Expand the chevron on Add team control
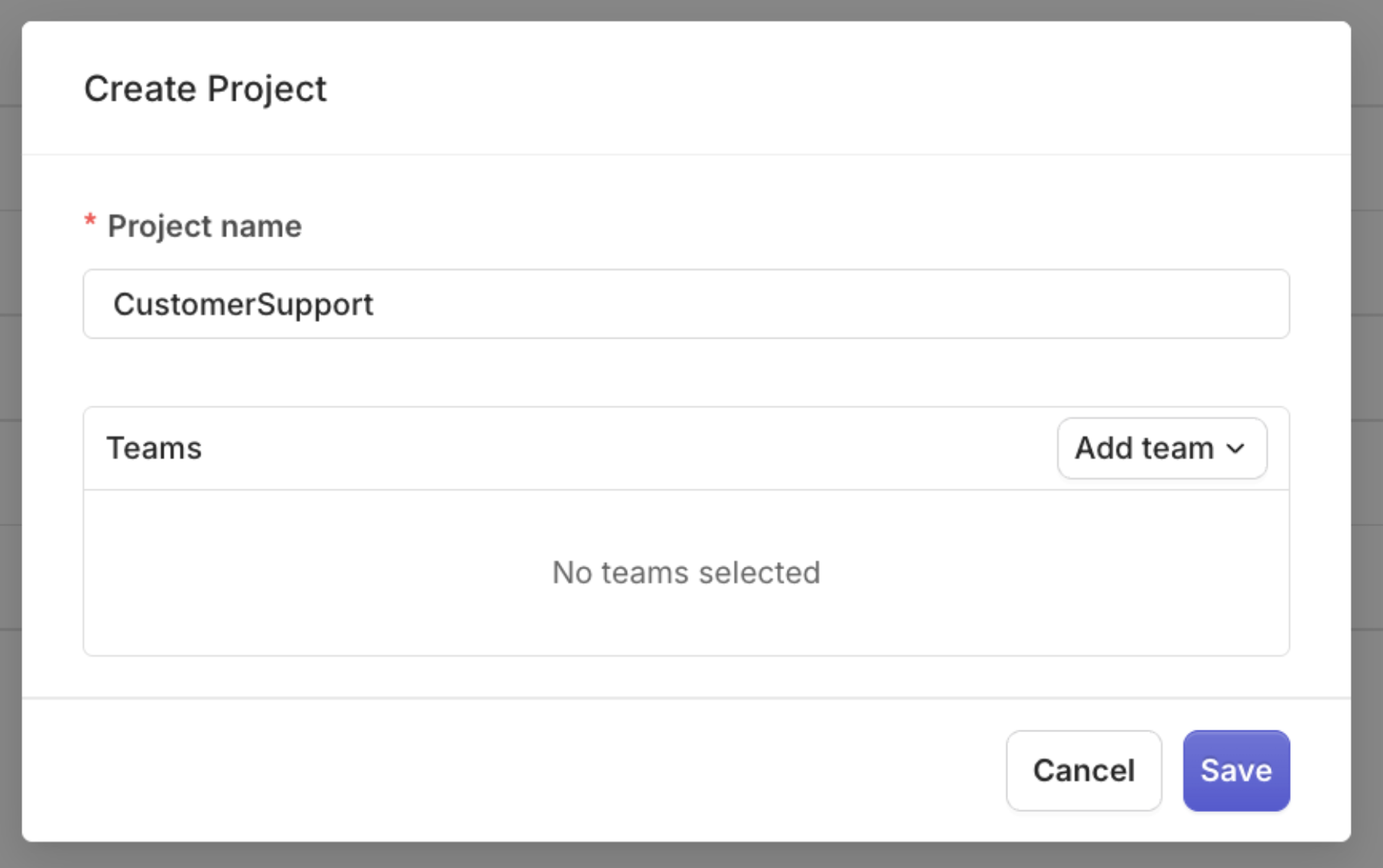 click(1235, 449)
